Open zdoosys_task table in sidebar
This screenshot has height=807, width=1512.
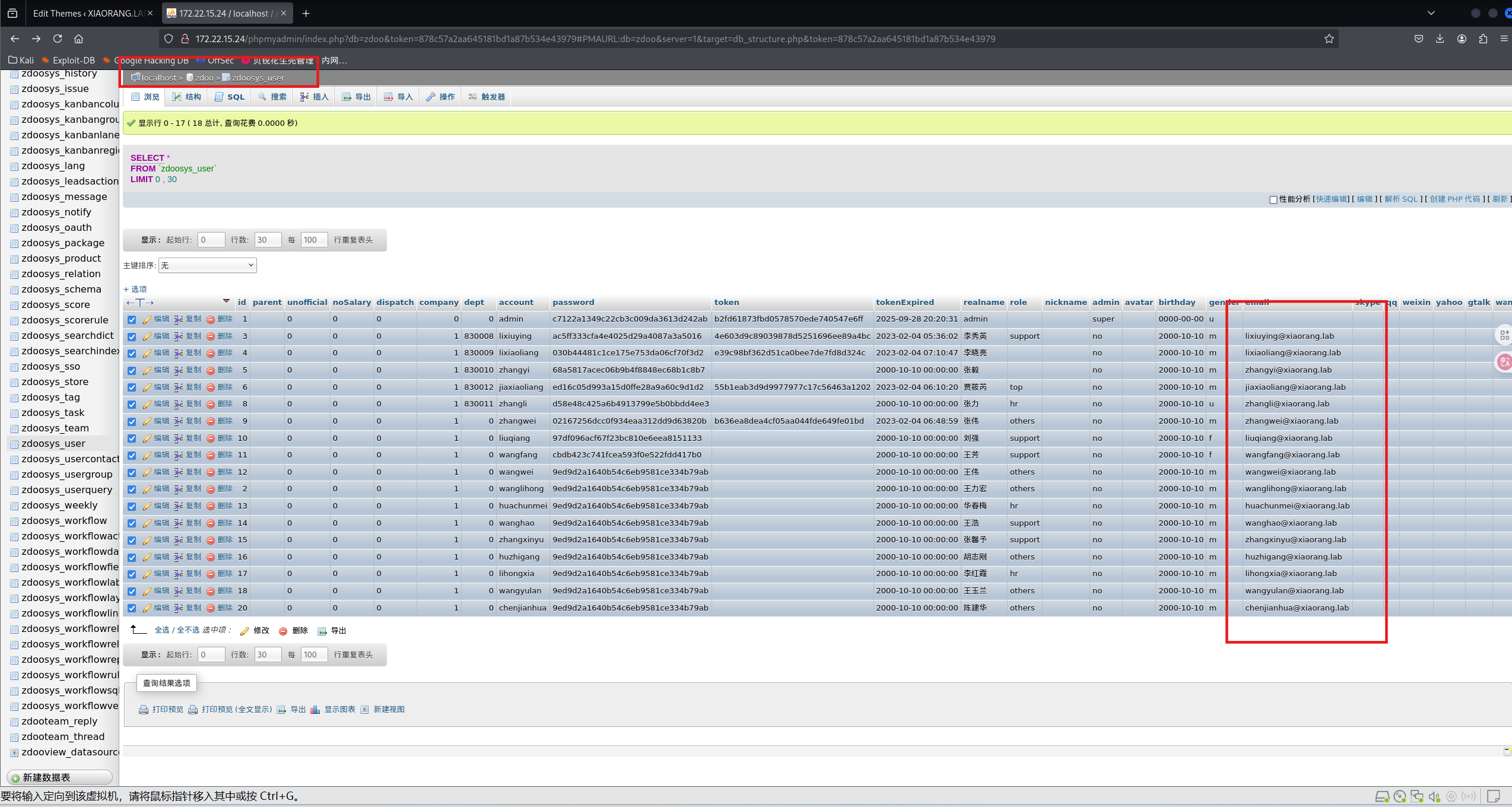53,412
